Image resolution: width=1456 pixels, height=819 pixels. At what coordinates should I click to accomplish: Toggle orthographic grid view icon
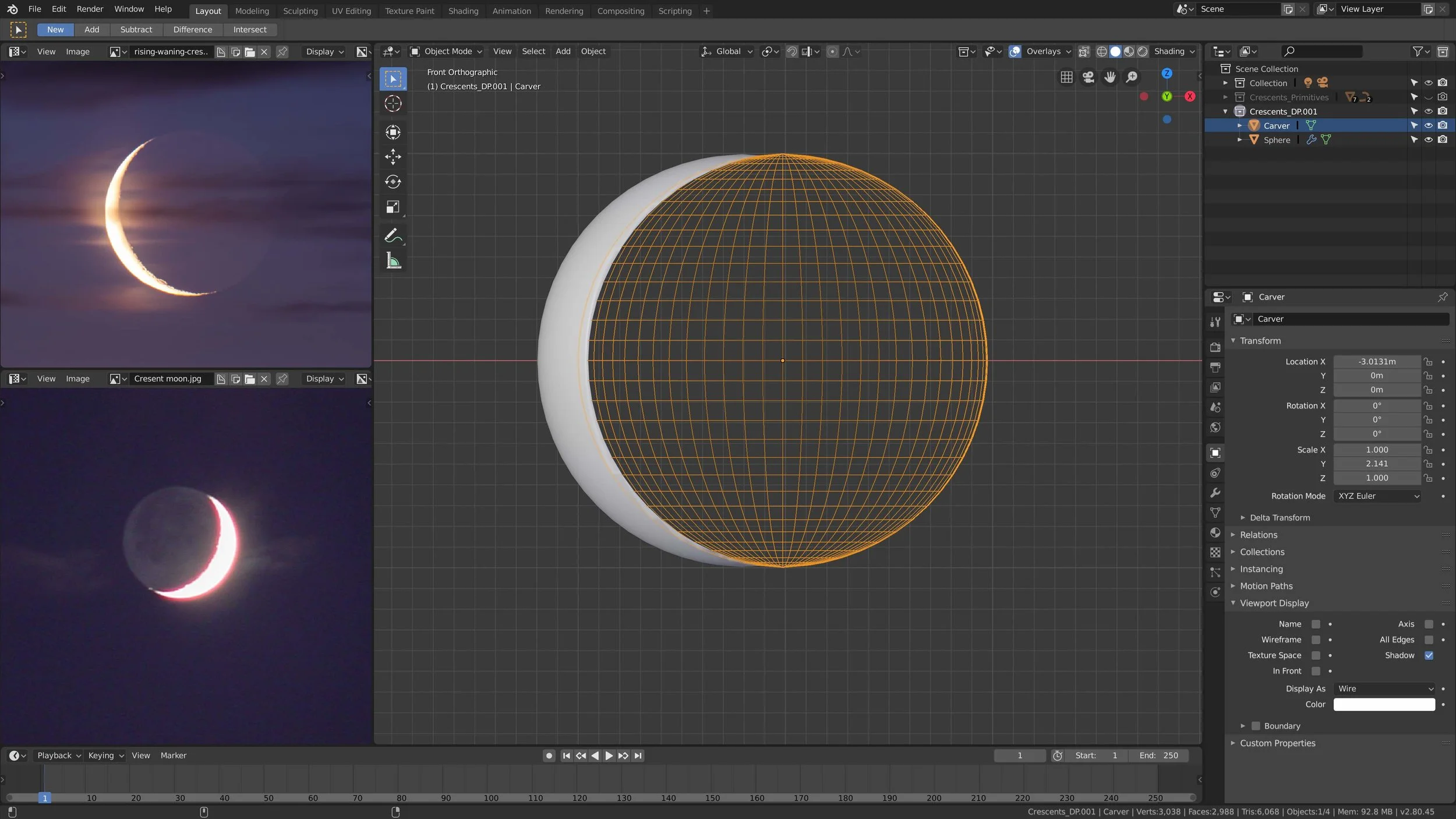(x=1066, y=77)
